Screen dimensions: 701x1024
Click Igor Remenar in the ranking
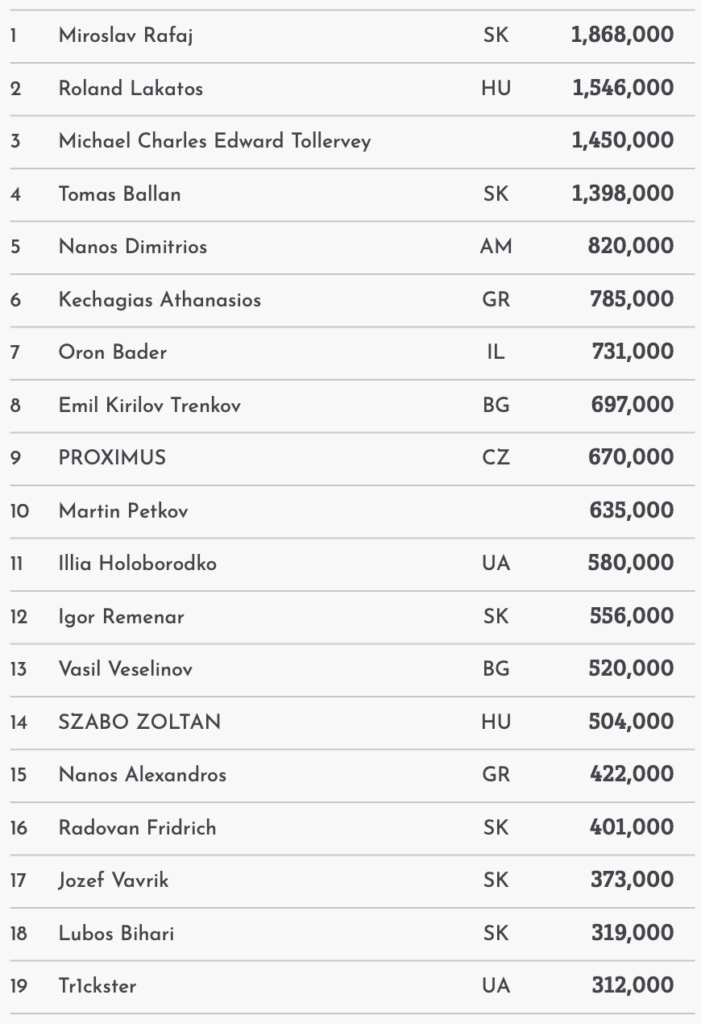pyautogui.click(x=121, y=617)
